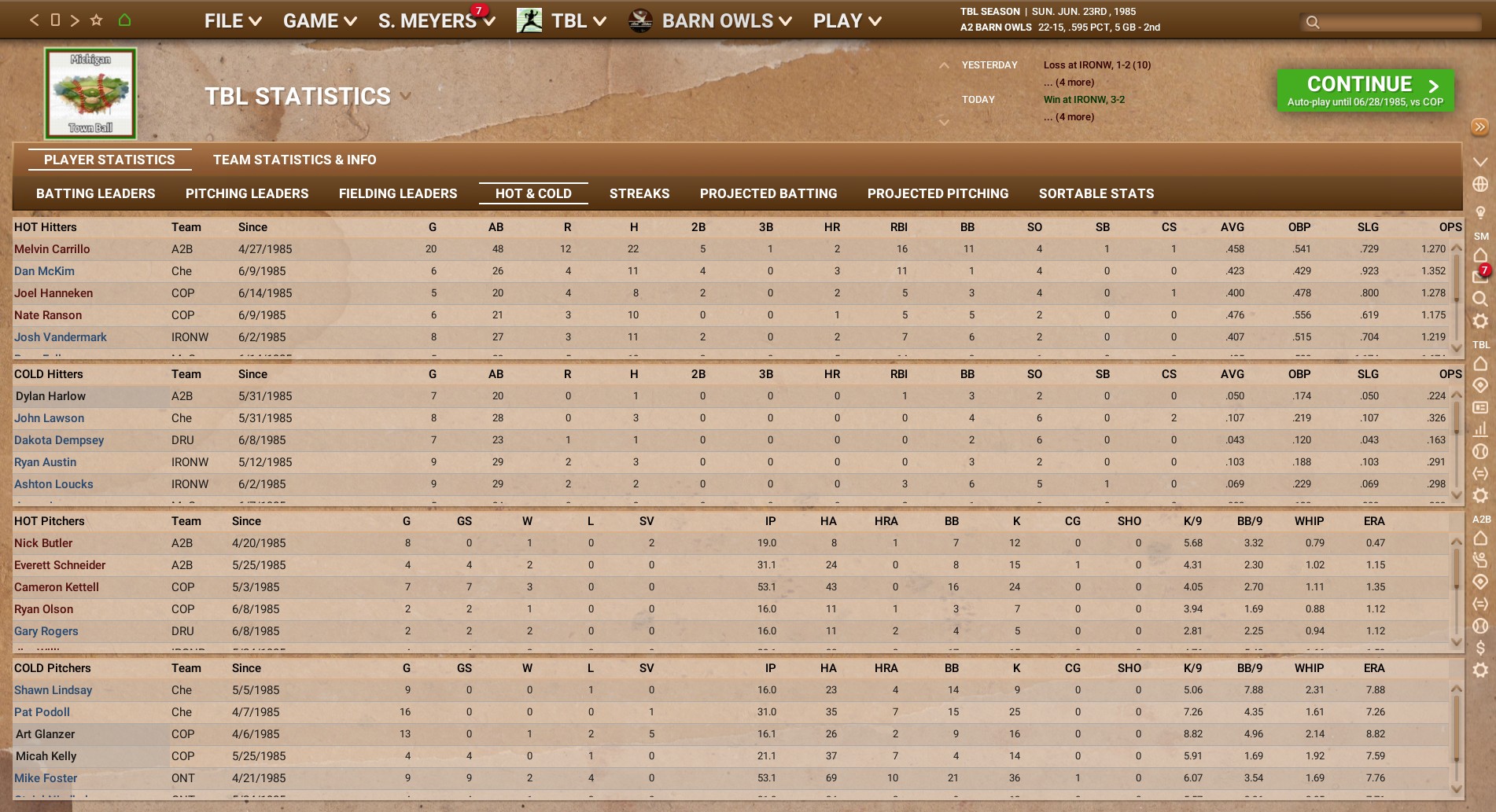Switch to the STREAKS tab
The height and width of the screenshot is (812, 1496).
(639, 193)
